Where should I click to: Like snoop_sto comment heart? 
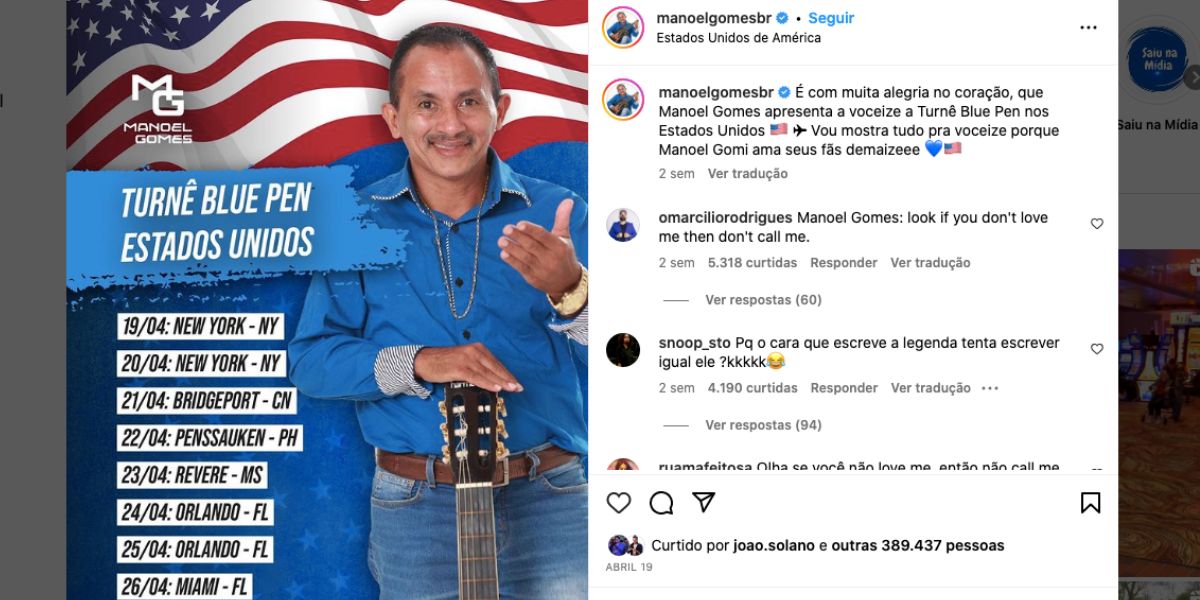click(x=1097, y=349)
